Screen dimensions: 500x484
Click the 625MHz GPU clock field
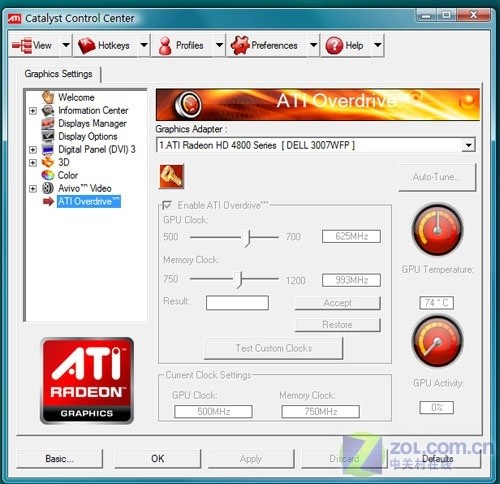[351, 236]
